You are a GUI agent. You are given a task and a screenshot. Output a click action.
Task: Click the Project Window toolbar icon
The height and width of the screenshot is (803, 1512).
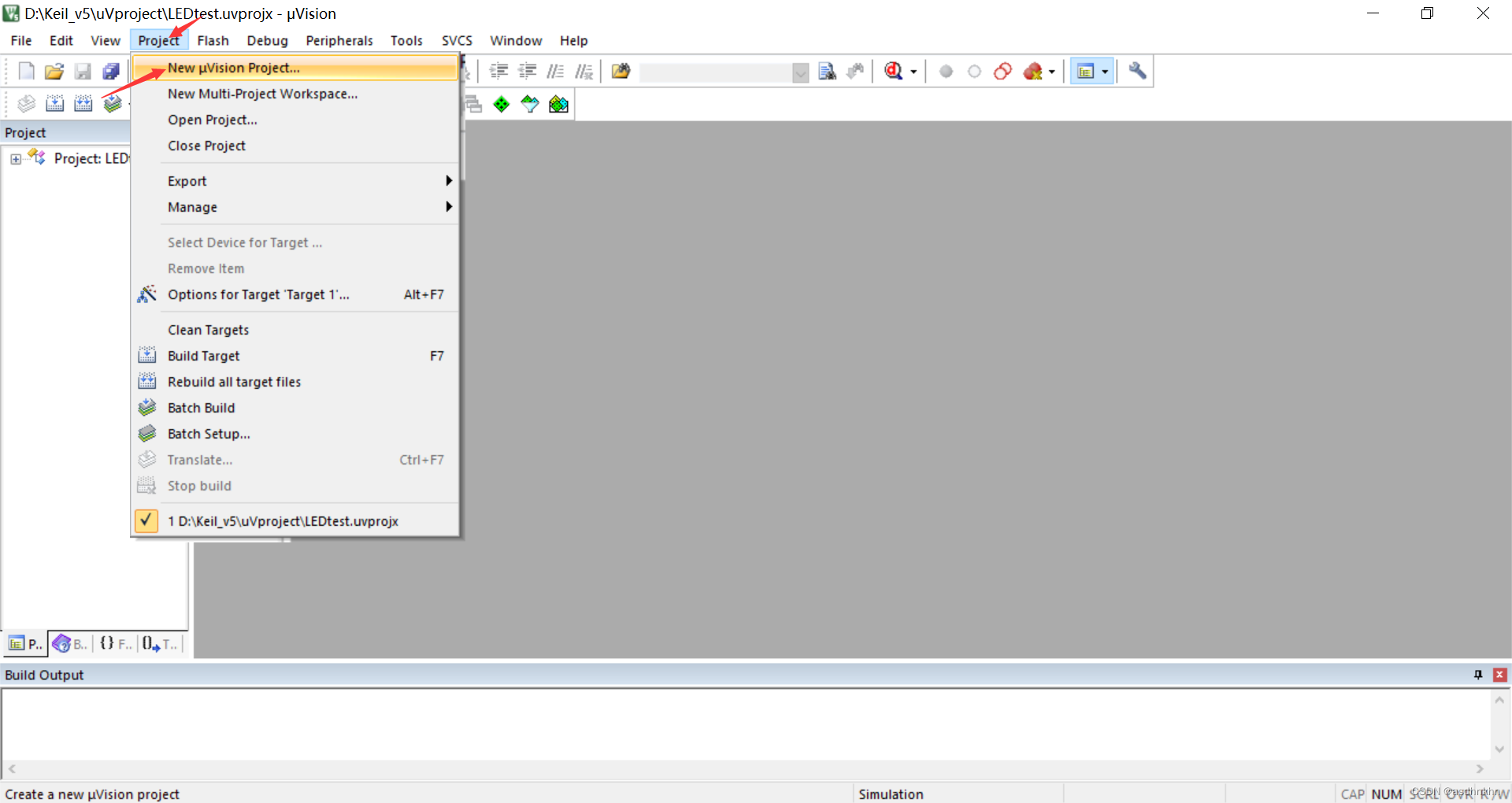pyautogui.click(x=1086, y=72)
